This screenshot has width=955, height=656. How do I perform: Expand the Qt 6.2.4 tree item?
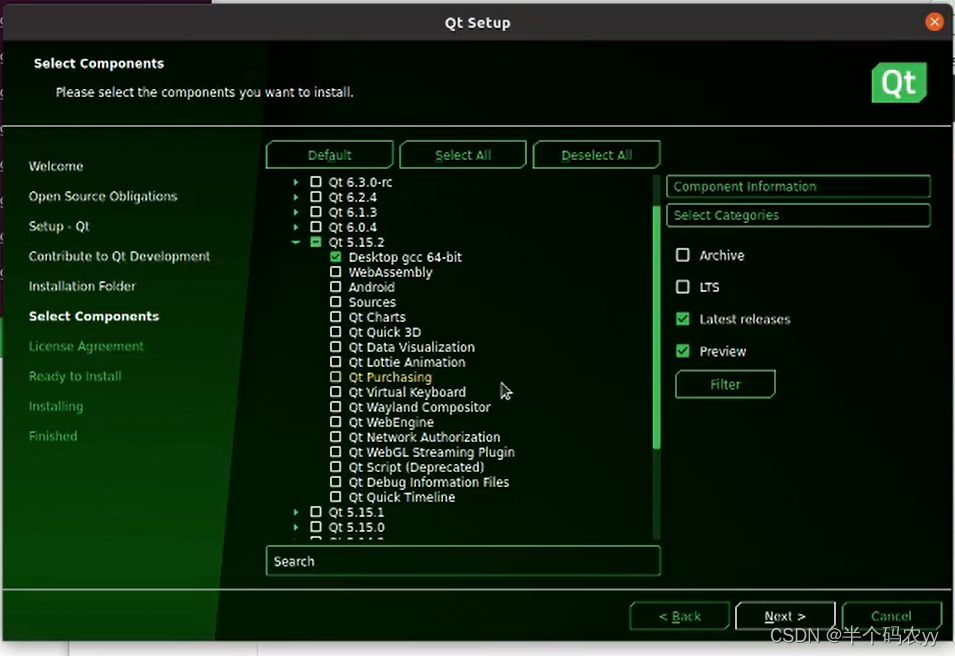tap(295, 197)
